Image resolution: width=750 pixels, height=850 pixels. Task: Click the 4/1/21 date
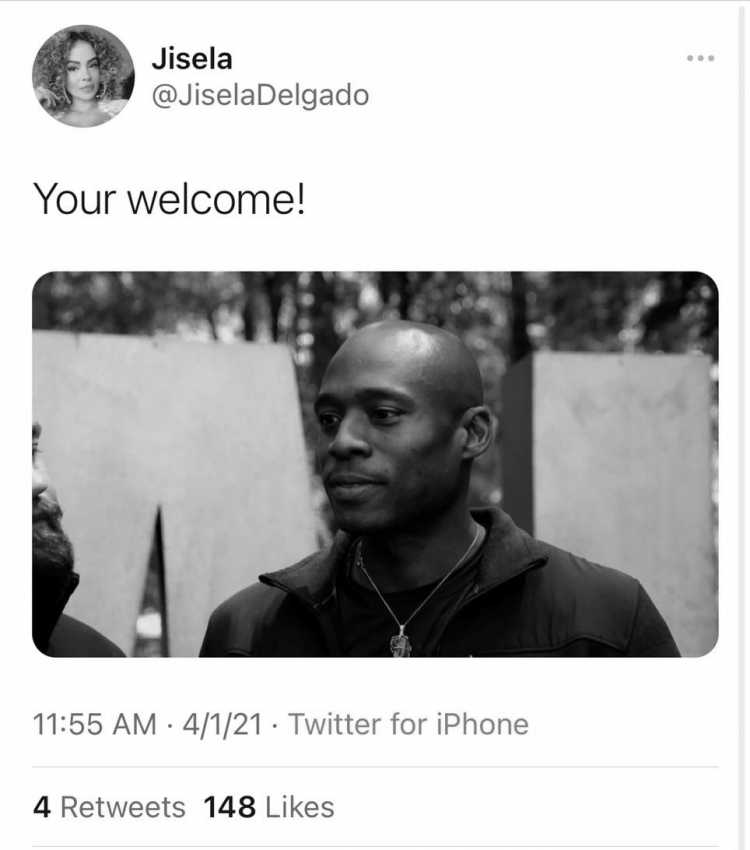click(x=222, y=724)
